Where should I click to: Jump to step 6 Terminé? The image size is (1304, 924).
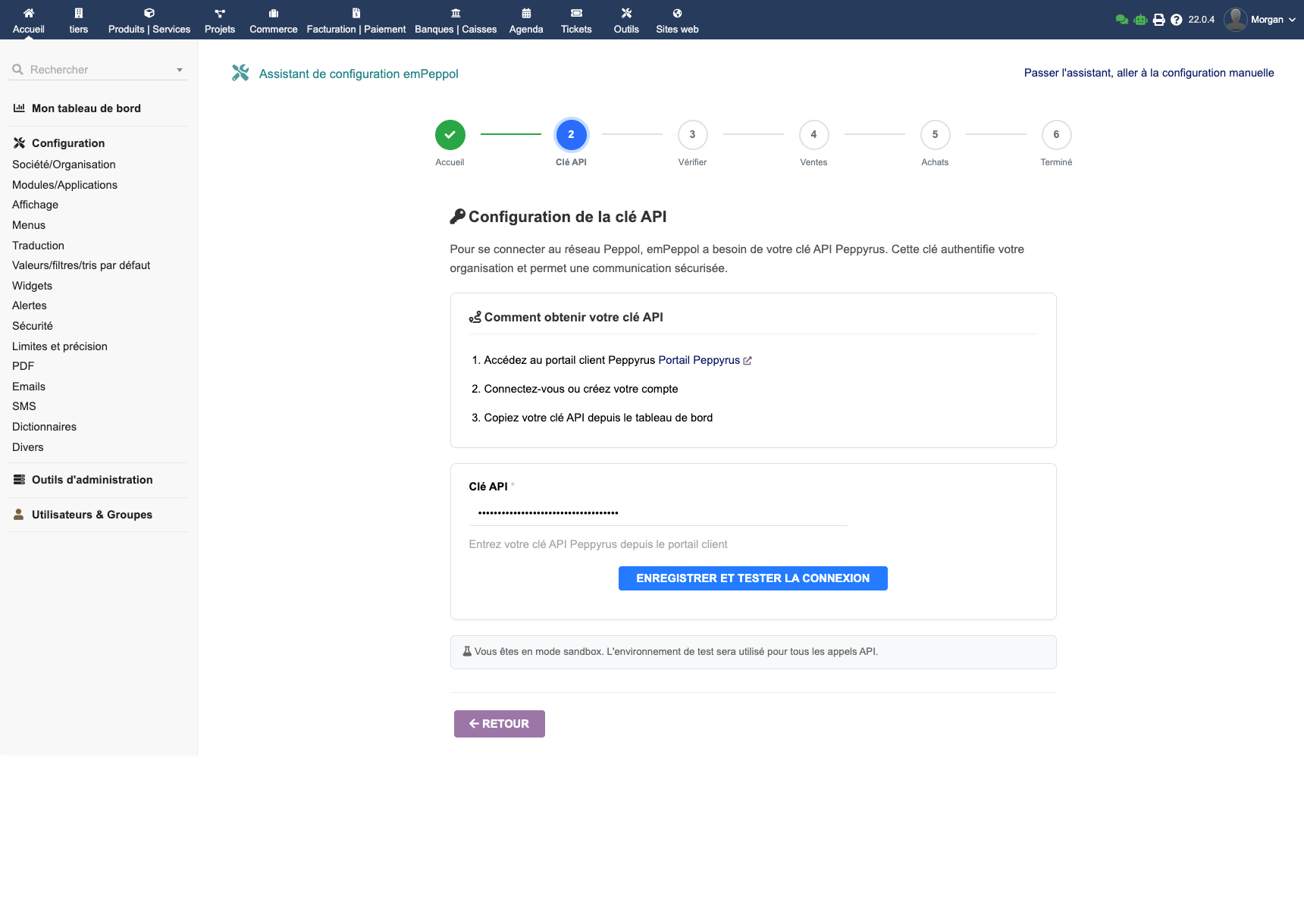(x=1056, y=135)
